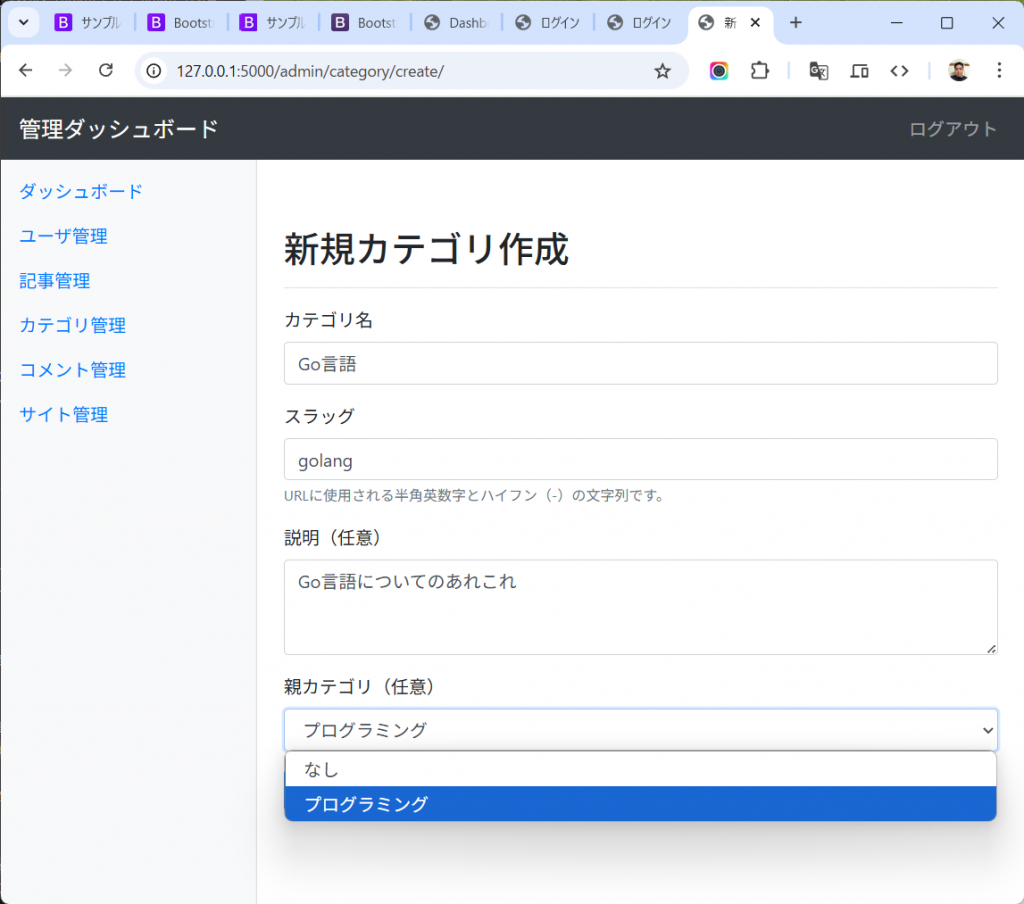Click the slug help text about URL
Image resolution: width=1024 pixels, height=904 pixels.
point(475,495)
